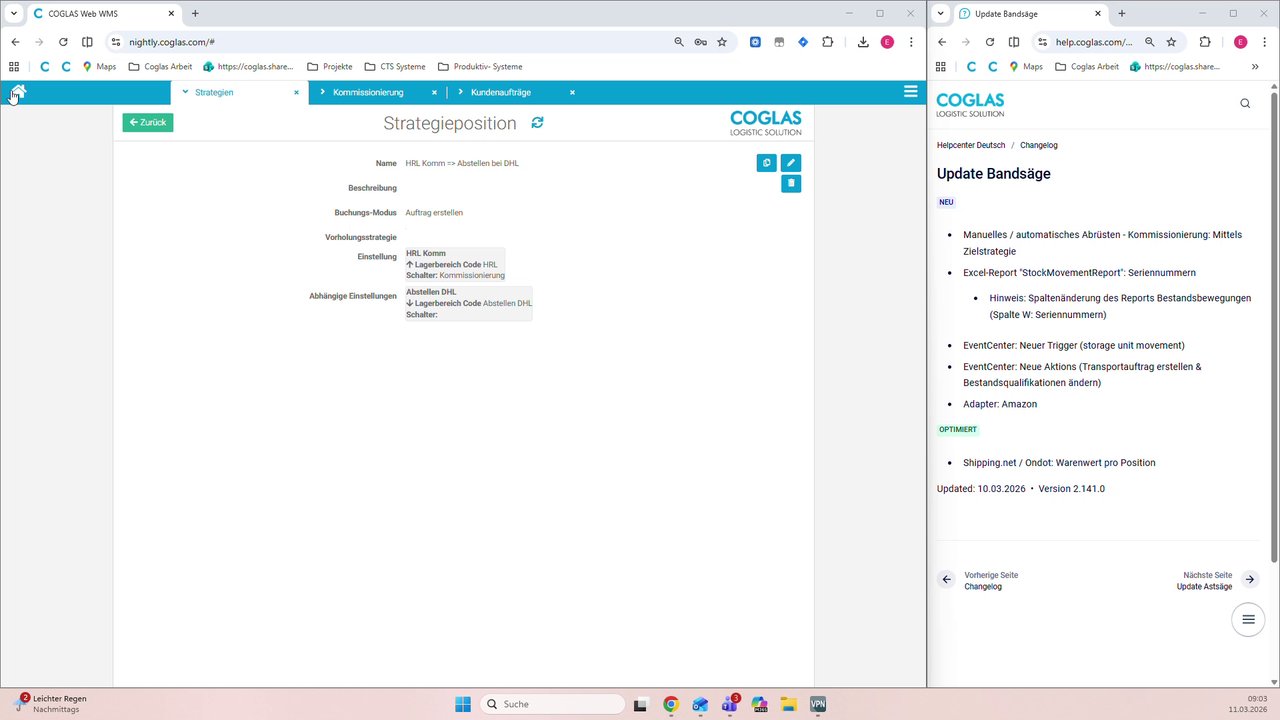Expand the Kommissionierung tab chevron

pos(322,92)
